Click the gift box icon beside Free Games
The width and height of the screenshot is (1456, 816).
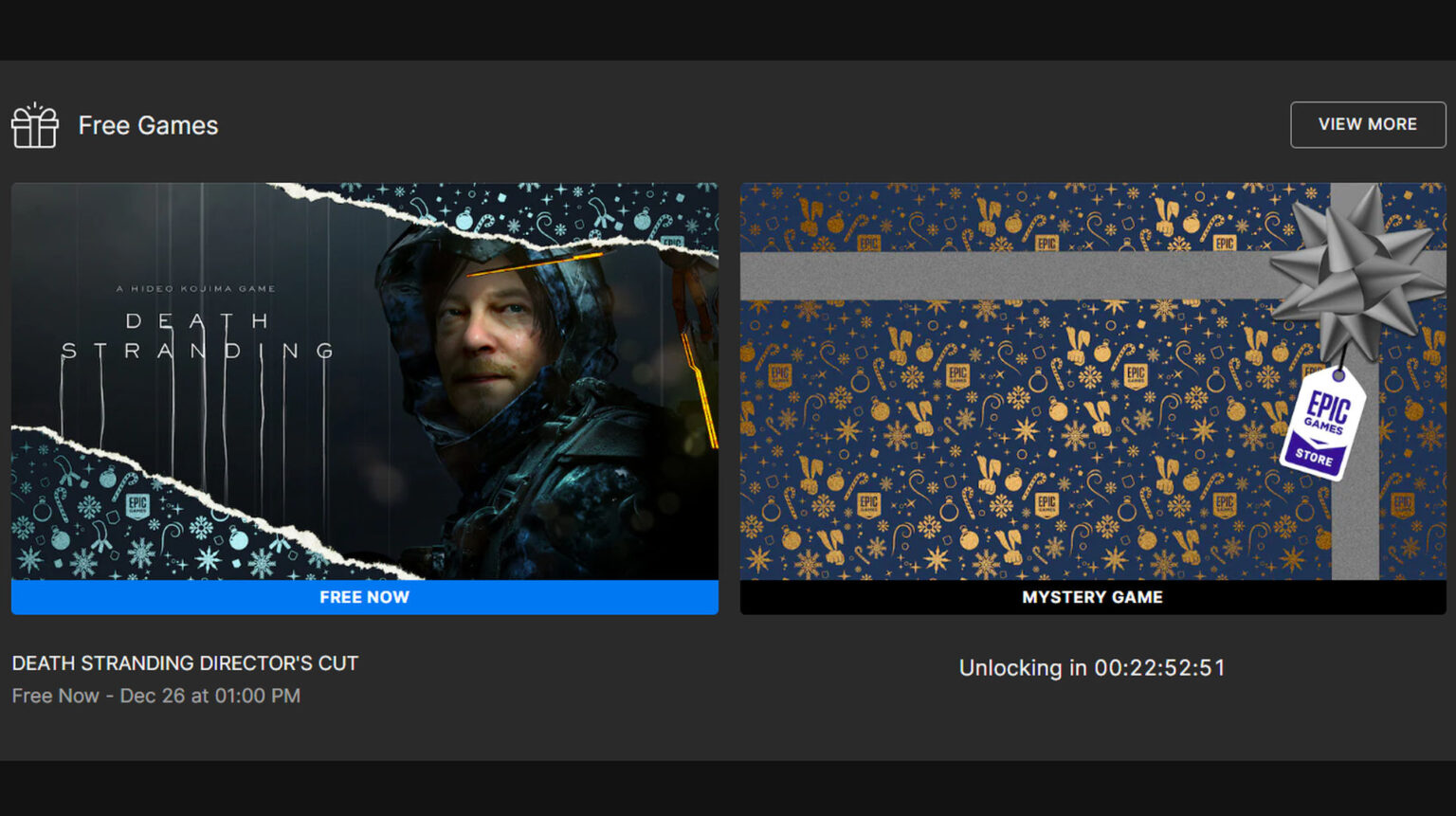(35, 125)
